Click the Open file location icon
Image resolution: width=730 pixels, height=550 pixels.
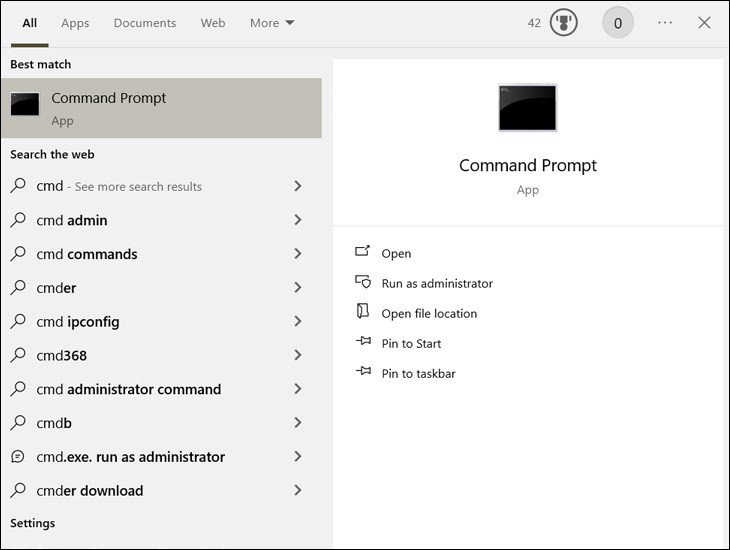pyautogui.click(x=363, y=313)
